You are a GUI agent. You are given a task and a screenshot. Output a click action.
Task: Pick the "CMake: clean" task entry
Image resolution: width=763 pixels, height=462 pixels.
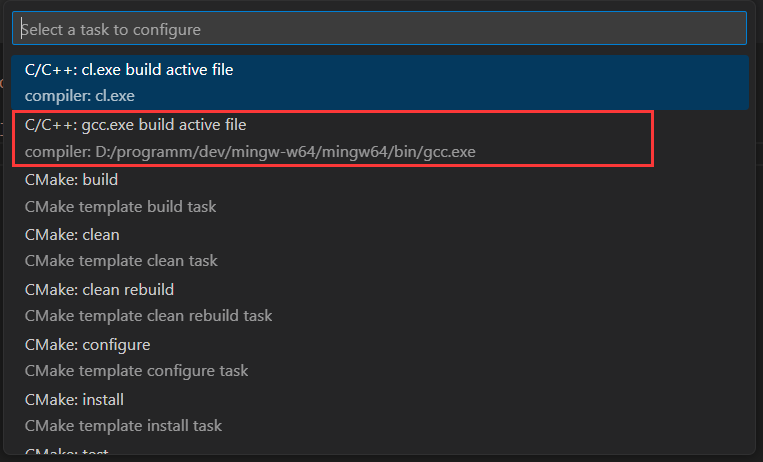click(72, 235)
